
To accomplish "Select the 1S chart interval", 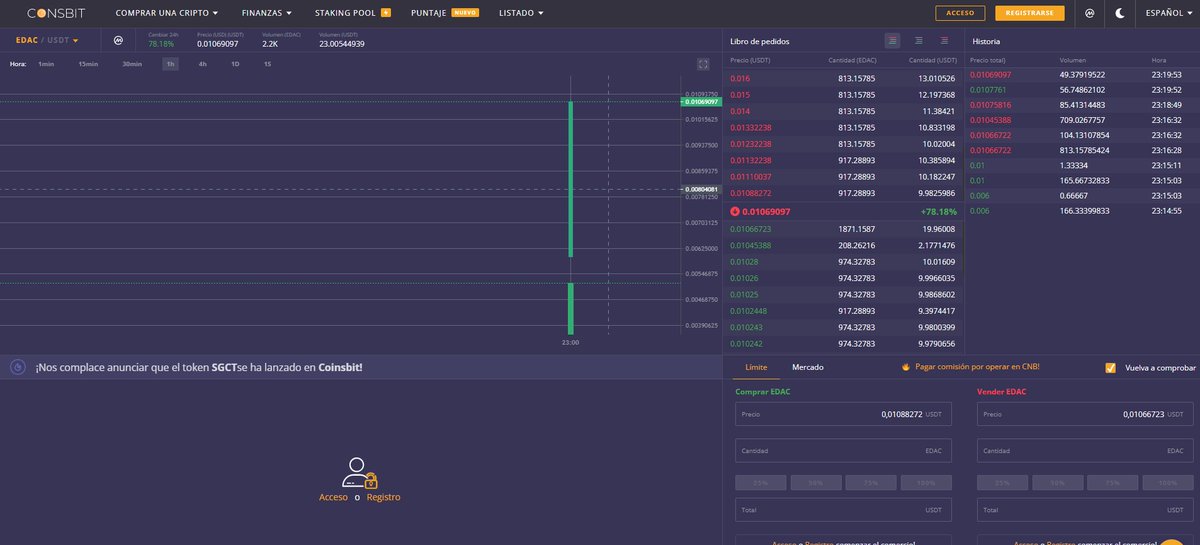I will (267, 64).
